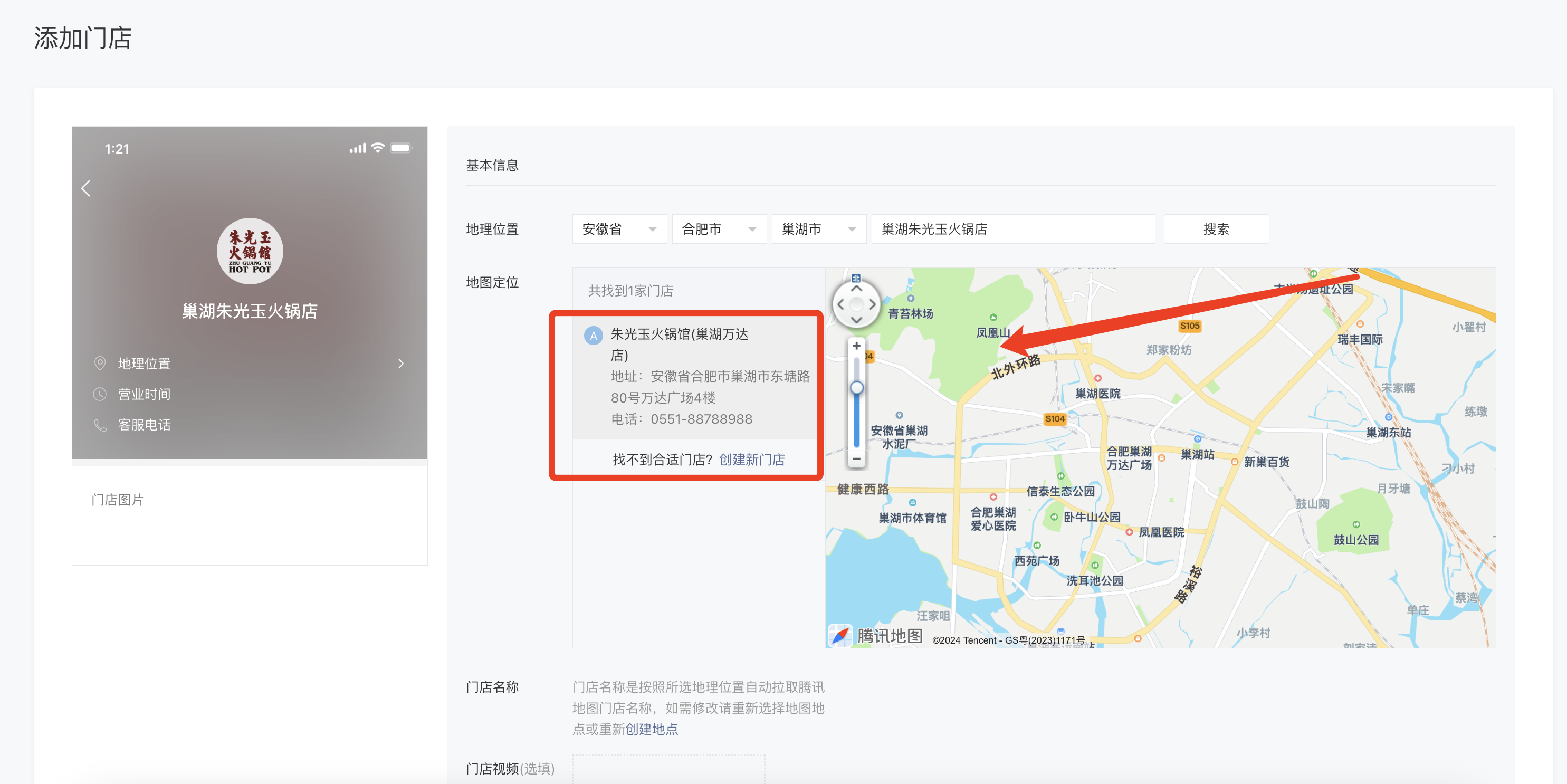Click the 新巢百货 marker
This screenshot has height=784, width=1567.
coord(1235,462)
